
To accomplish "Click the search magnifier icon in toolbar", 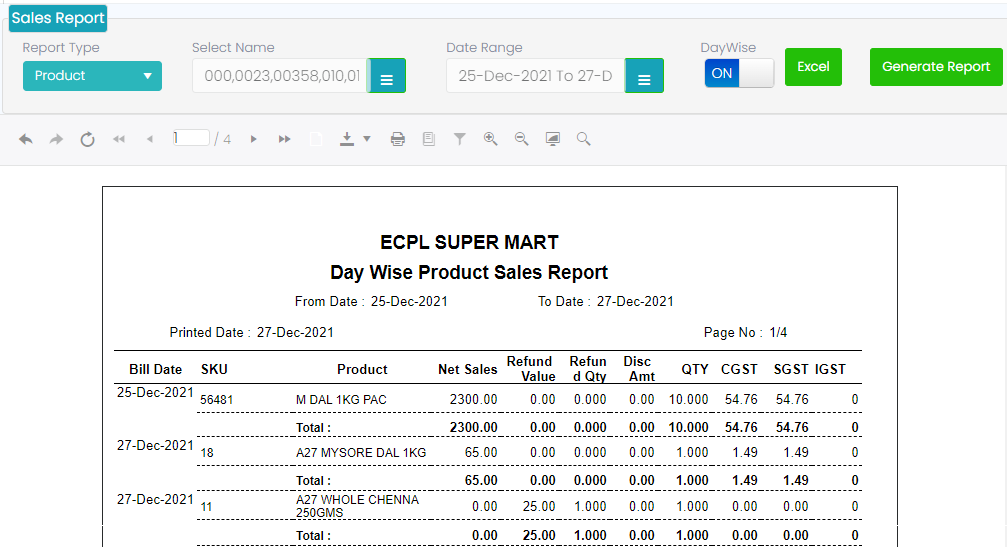I will [584, 140].
